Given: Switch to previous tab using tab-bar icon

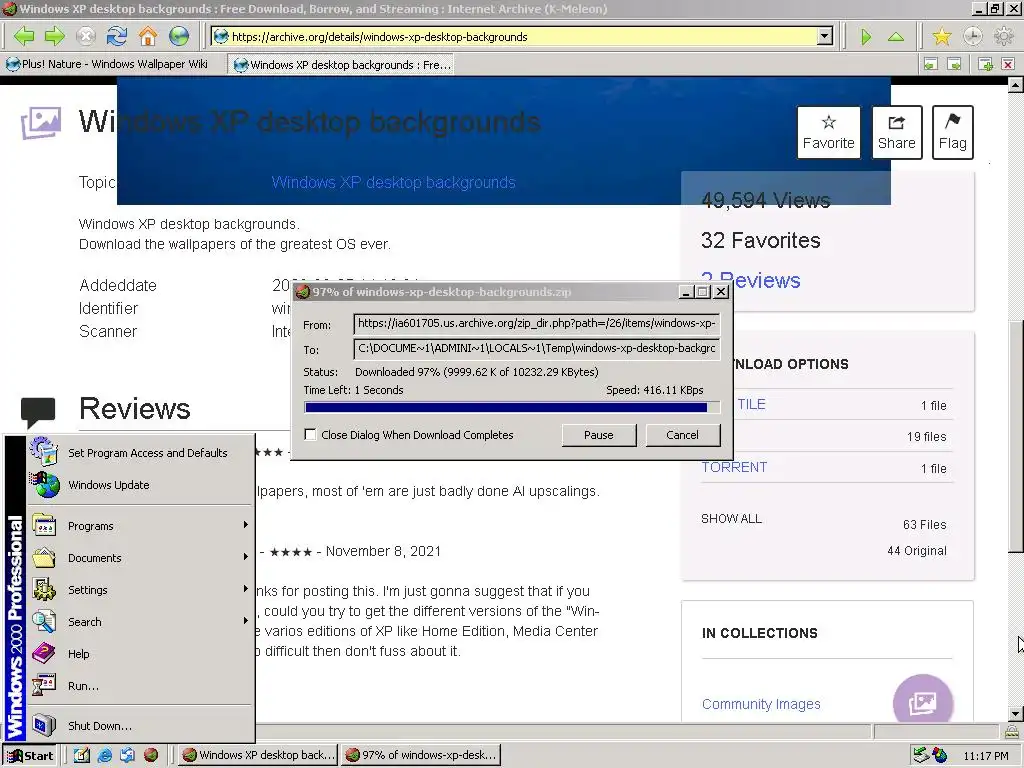Looking at the screenshot, I should [931, 64].
